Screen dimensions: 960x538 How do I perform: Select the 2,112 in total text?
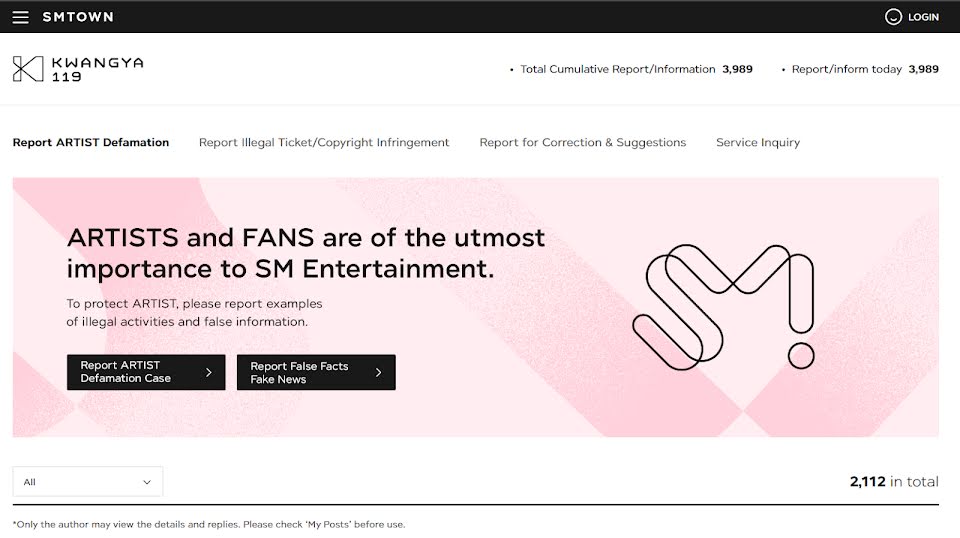894,482
